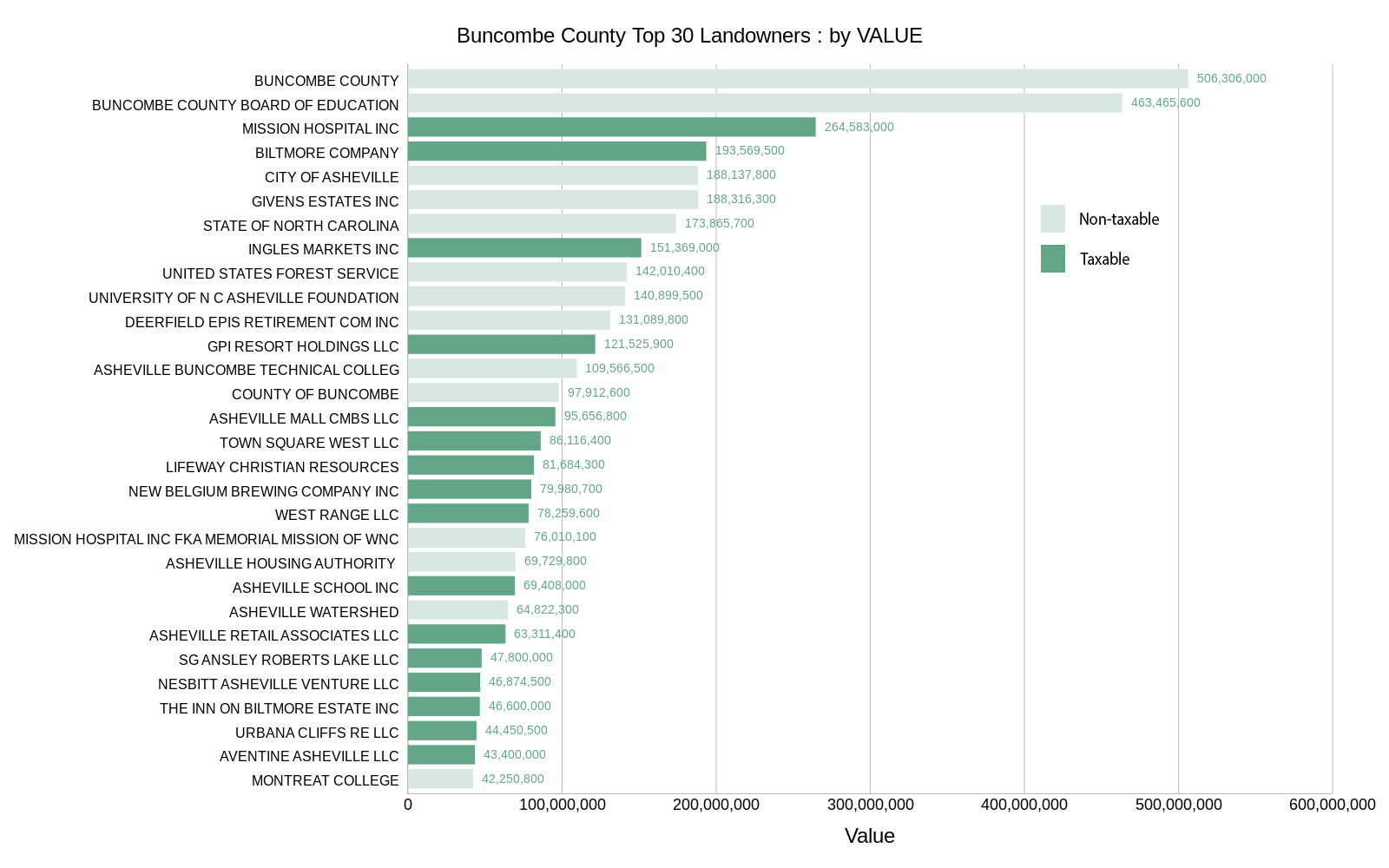Image resolution: width=1389 pixels, height=868 pixels.
Task: Click the ASHEVILLE HOUSING AUTHORITY label
Action: [x=280, y=563]
